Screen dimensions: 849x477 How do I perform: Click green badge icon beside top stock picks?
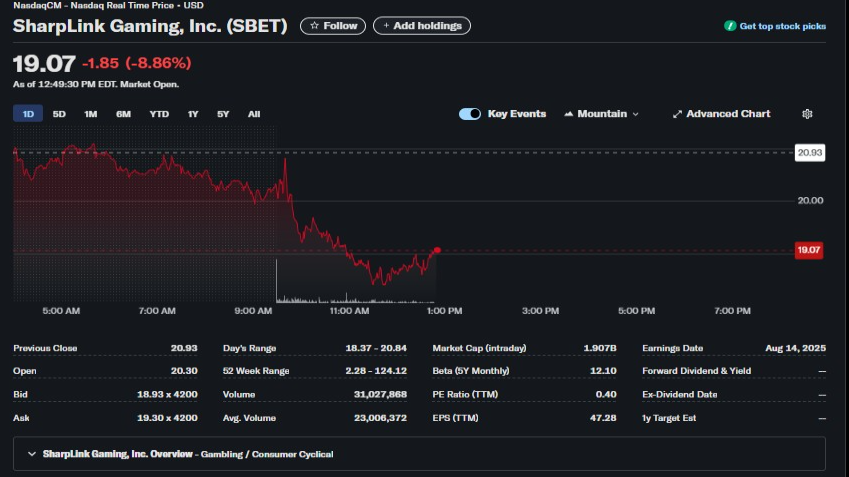click(x=730, y=26)
